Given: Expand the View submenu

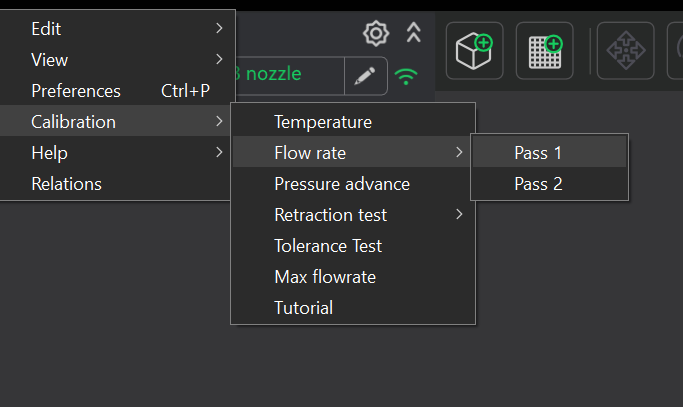Looking at the screenshot, I should click(118, 60).
